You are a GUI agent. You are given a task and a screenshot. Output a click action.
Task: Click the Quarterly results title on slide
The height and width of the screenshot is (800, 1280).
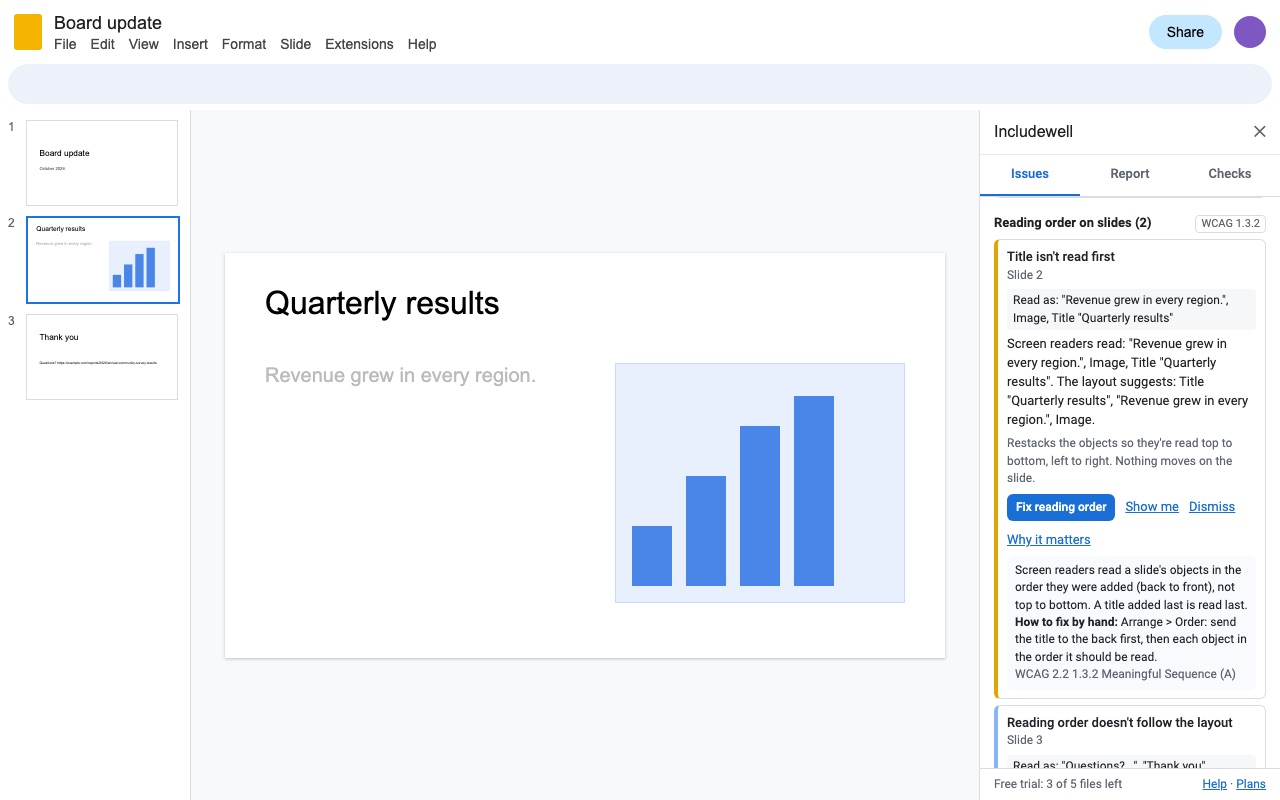pyautogui.click(x=382, y=303)
